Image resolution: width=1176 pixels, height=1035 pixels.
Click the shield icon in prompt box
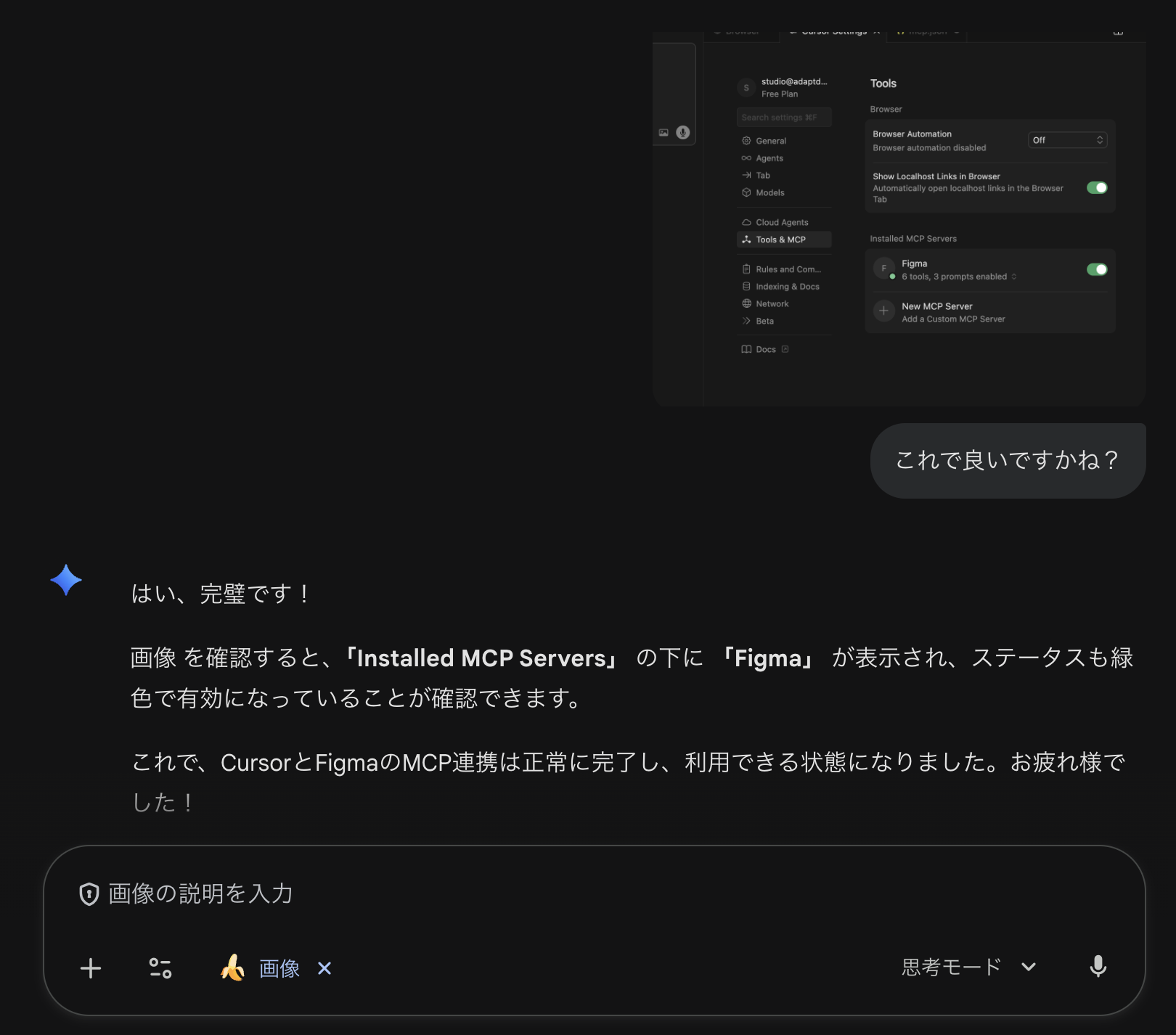[89, 894]
